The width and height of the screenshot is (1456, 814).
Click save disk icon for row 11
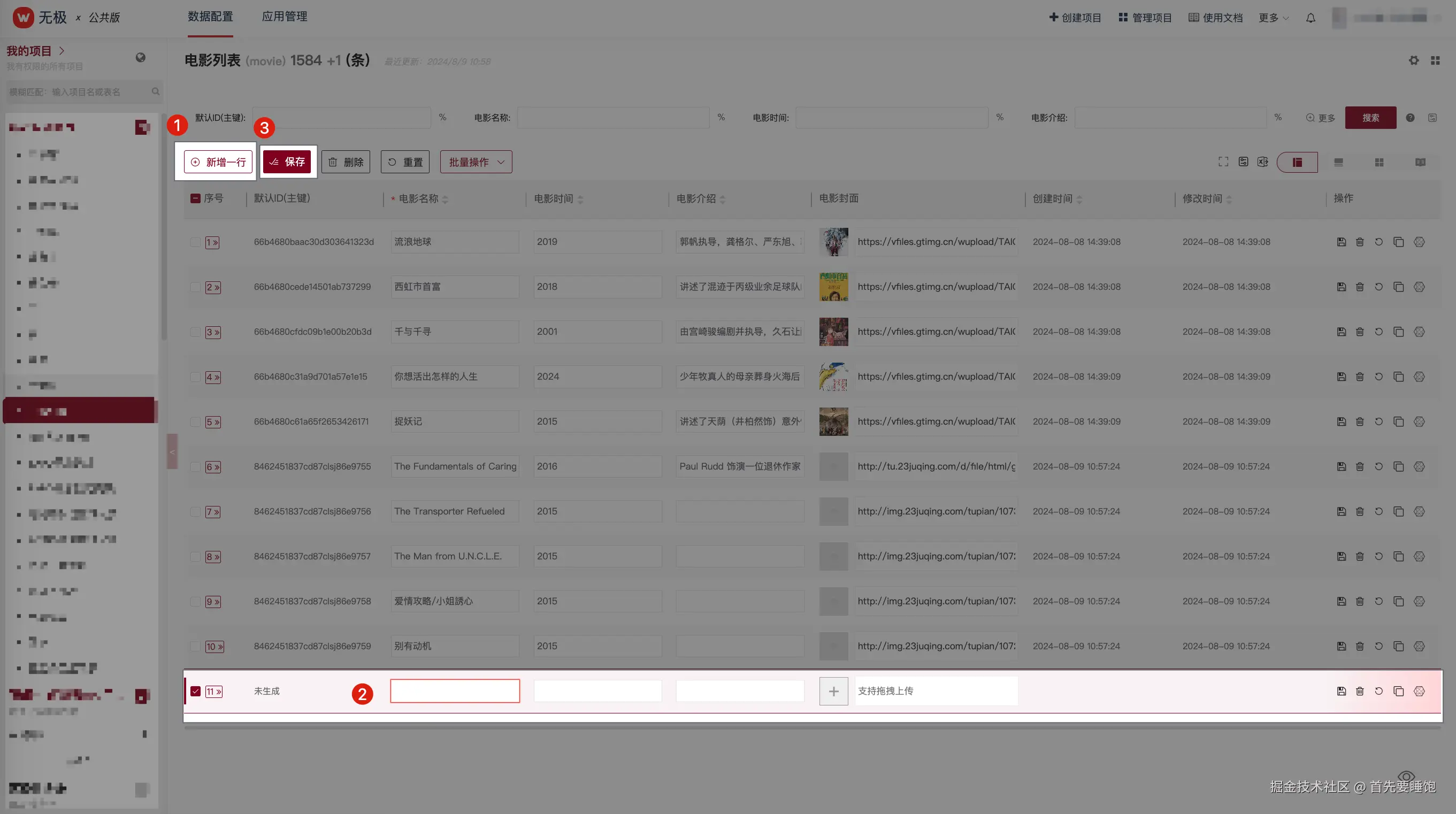pos(1341,692)
